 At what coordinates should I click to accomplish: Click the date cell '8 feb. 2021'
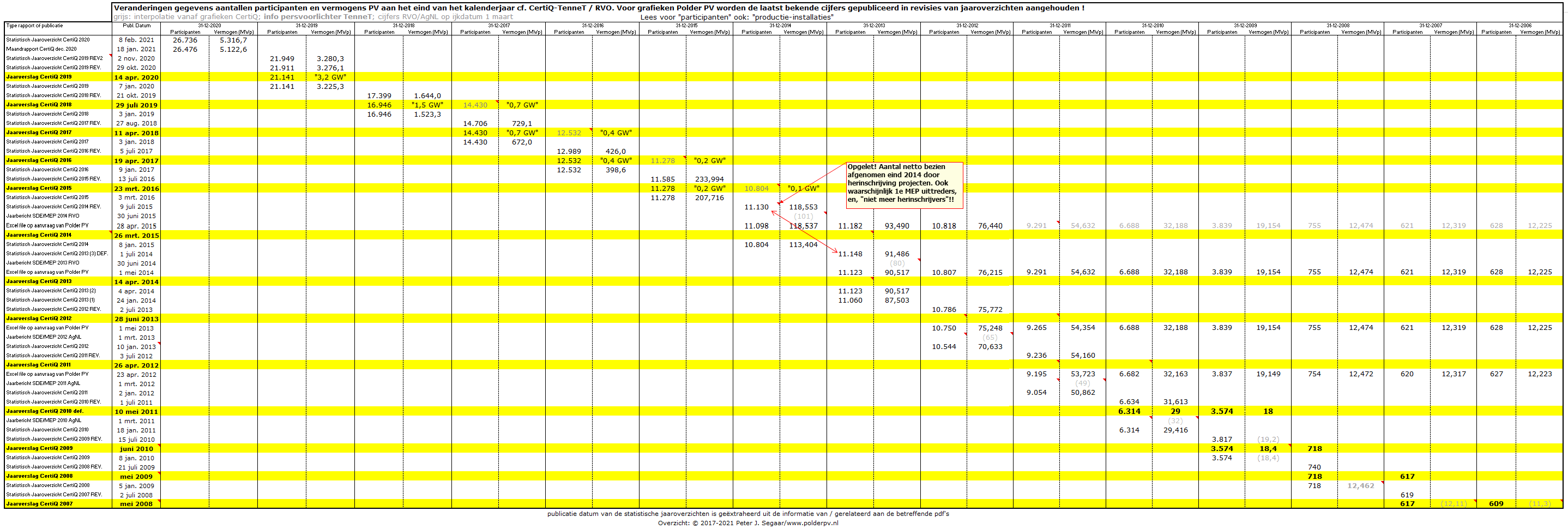[136, 40]
